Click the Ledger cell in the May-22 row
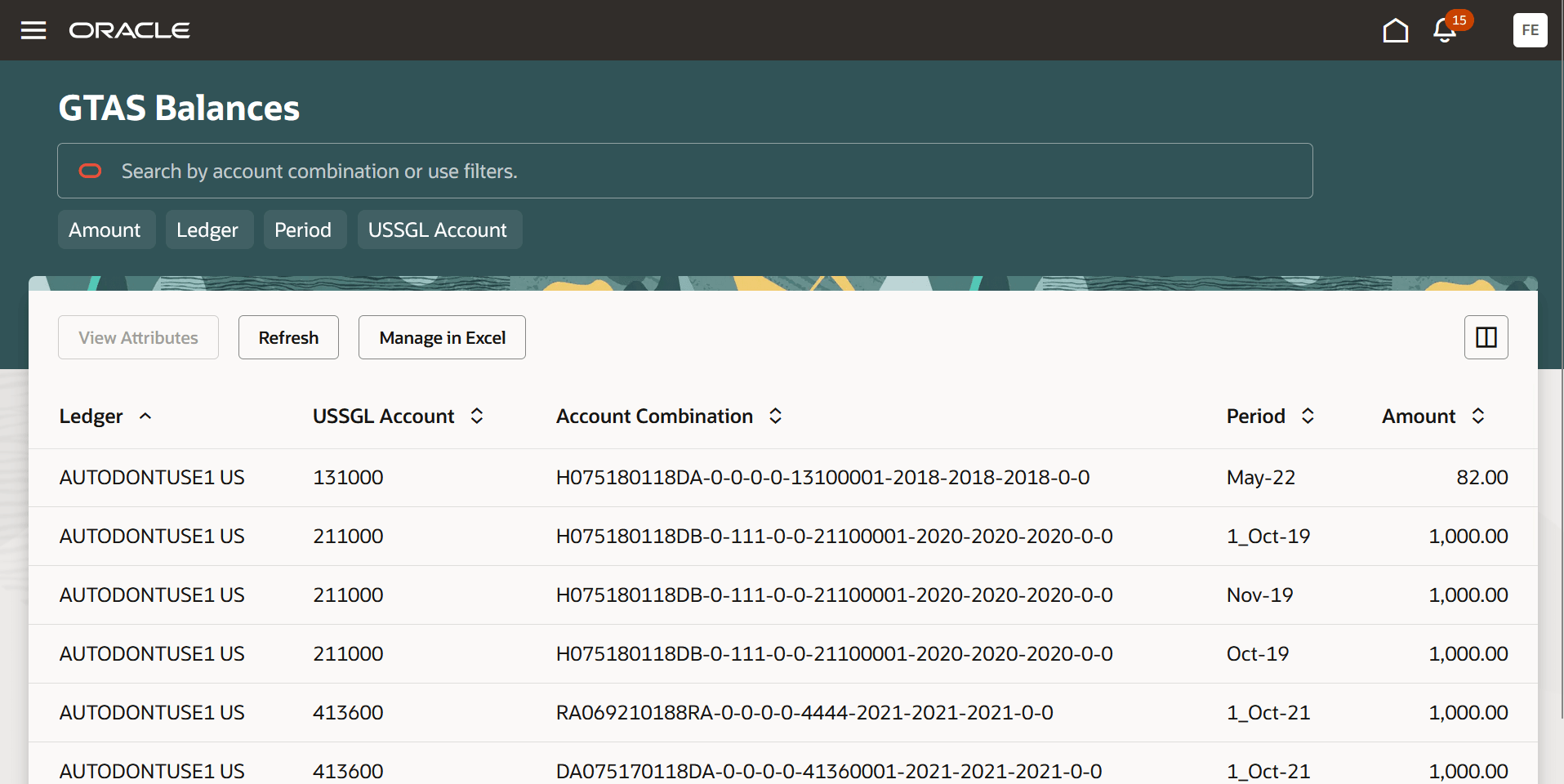 (152, 478)
